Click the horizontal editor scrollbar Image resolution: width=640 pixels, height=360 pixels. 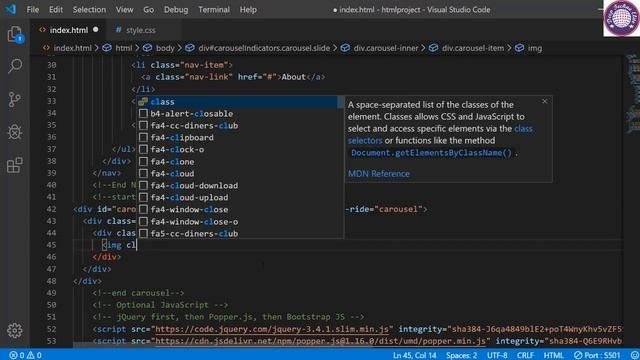(222, 345)
